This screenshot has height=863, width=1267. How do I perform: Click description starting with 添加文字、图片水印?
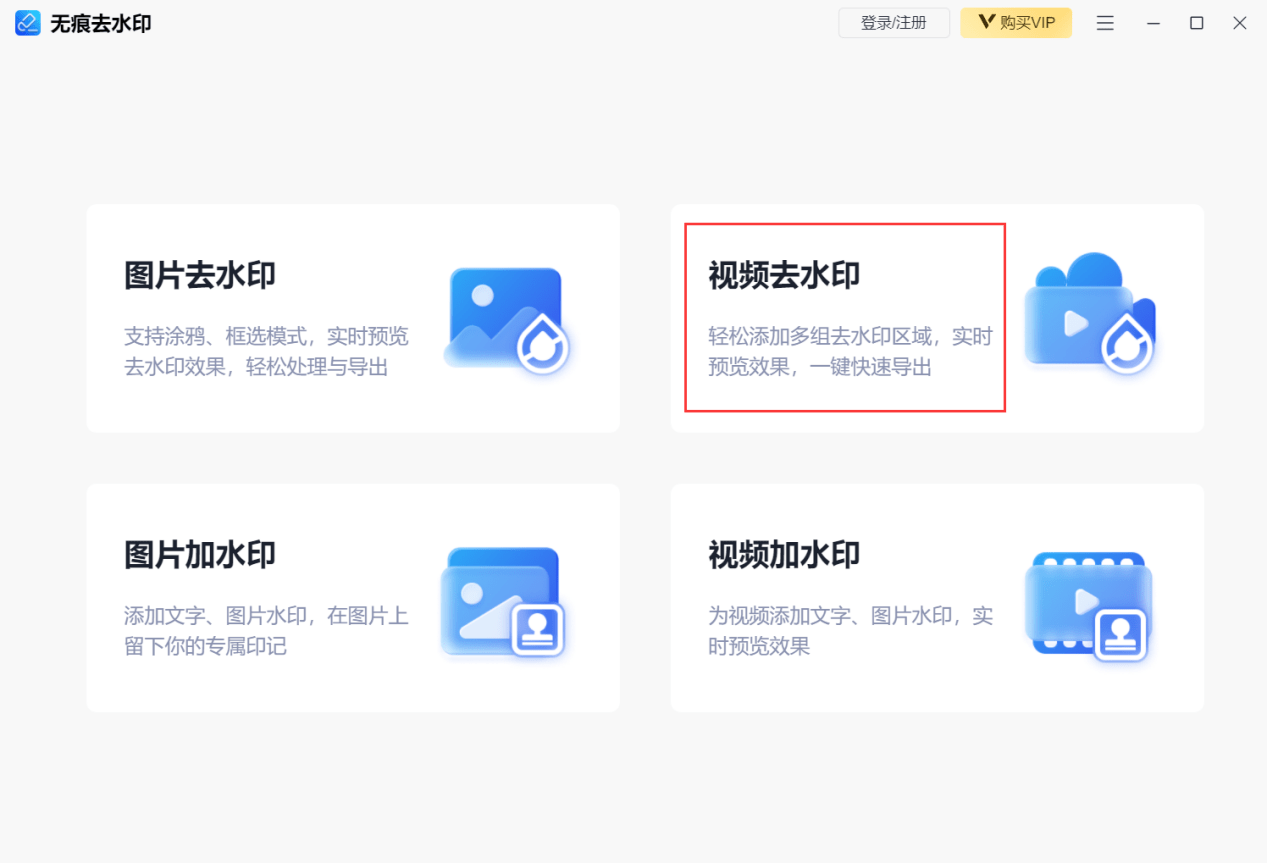coord(266,631)
